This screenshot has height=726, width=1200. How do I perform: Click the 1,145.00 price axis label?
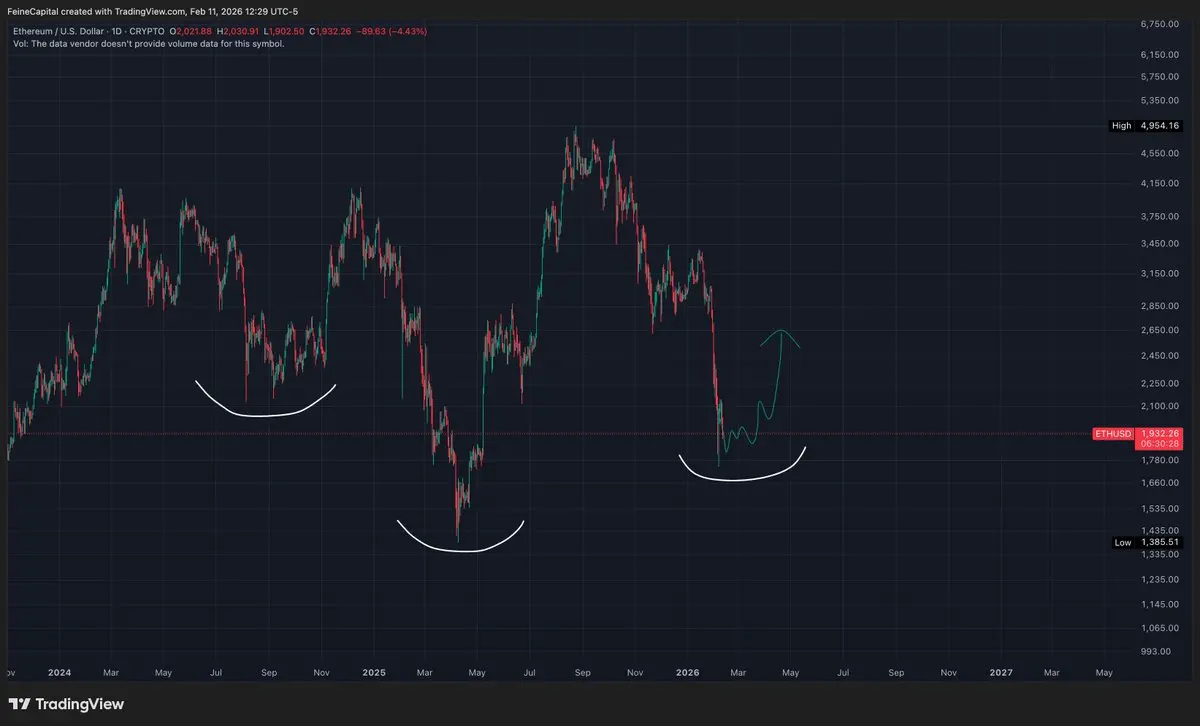click(x=1160, y=603)
